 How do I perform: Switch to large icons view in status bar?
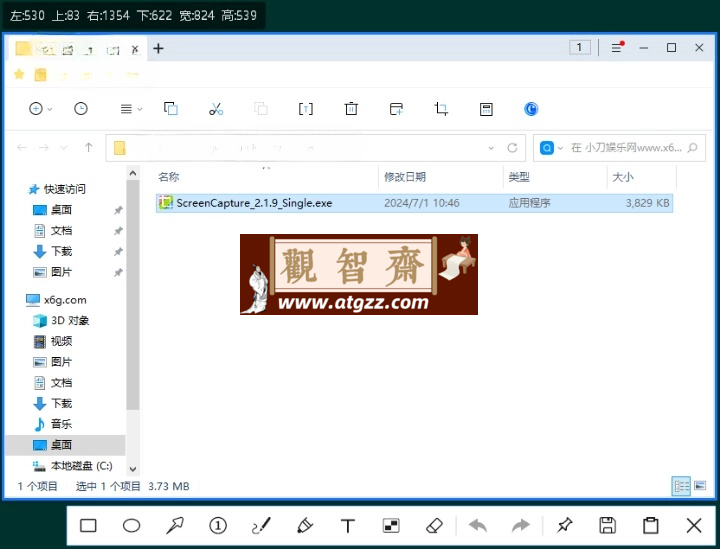pyautogui.click(x=700, y=486)
